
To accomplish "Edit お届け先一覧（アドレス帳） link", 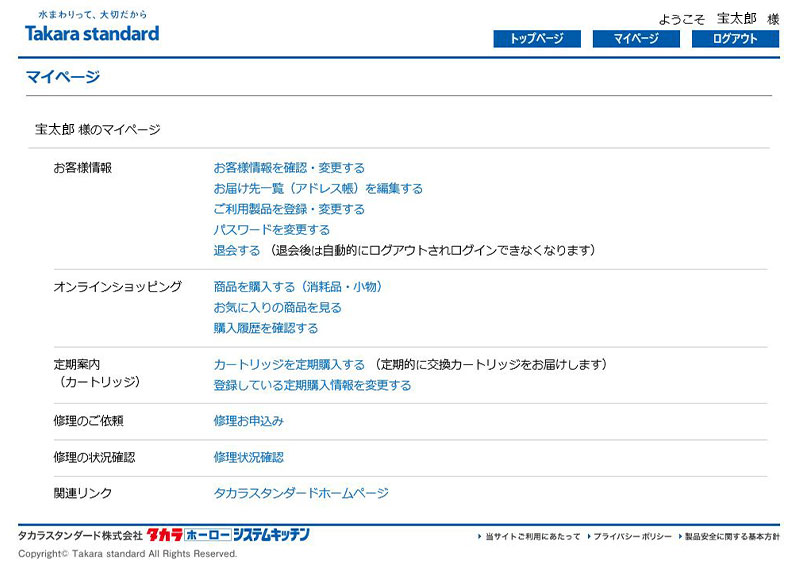I will [318, 188].
